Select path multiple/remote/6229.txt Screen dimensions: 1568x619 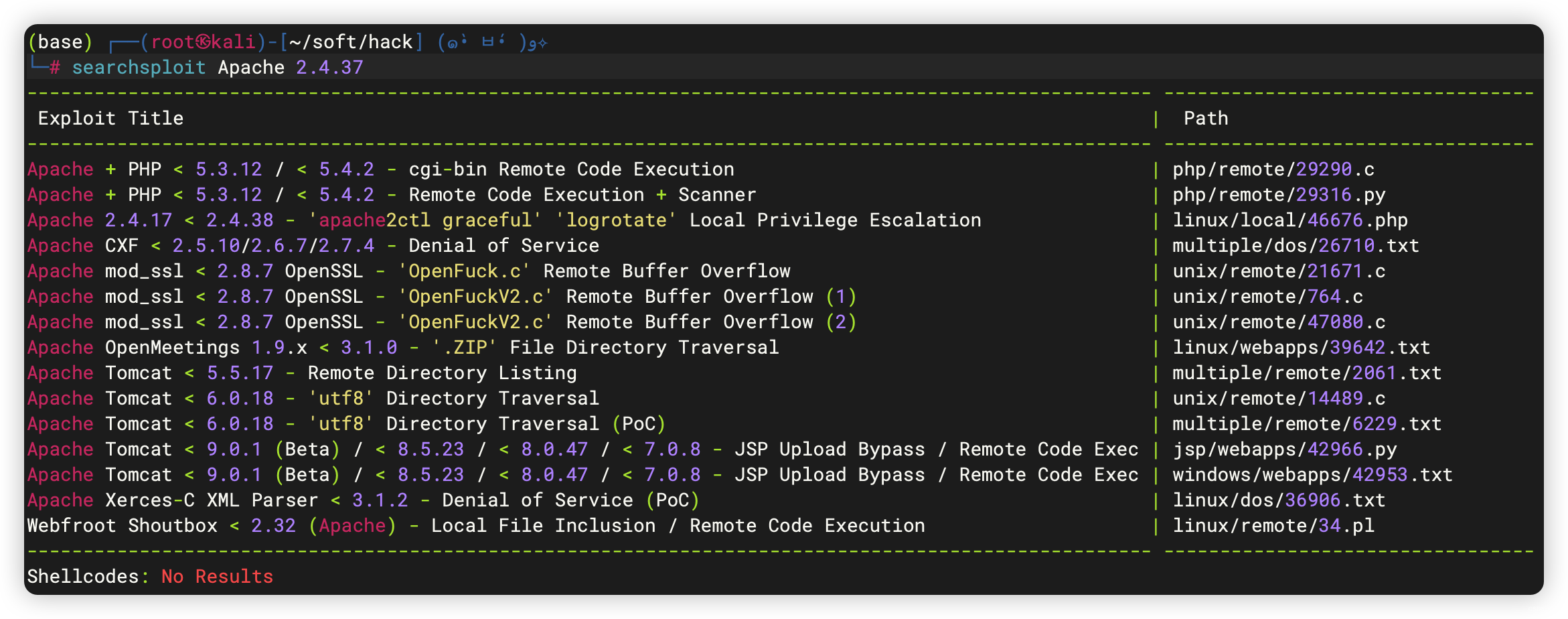coord(1307,424)
